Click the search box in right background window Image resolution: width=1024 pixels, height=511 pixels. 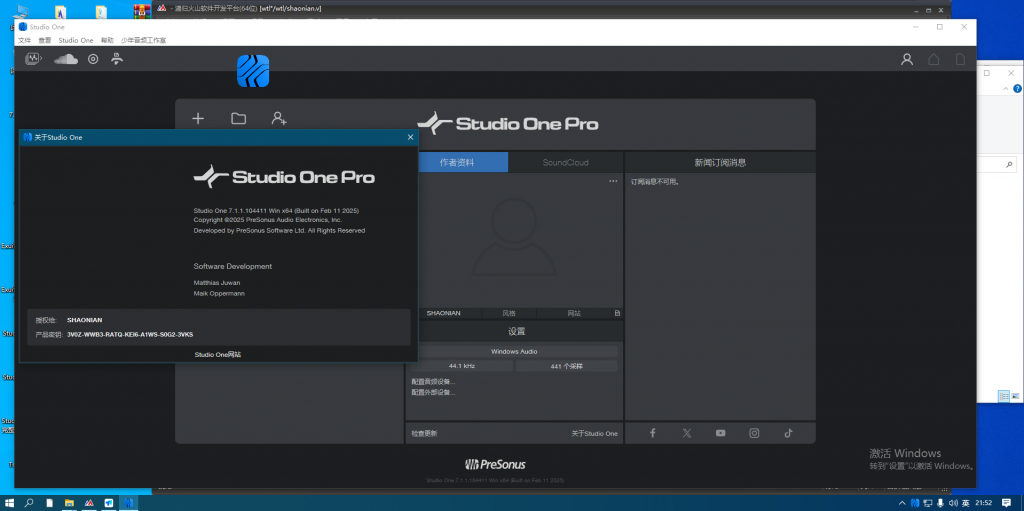click(x=997, y=164)
